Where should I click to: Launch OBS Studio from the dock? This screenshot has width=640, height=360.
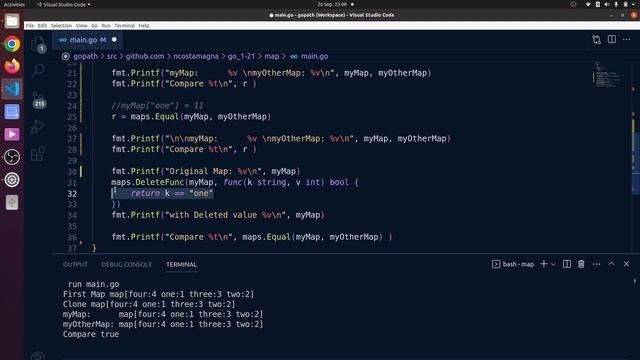[x=12, y=157]
